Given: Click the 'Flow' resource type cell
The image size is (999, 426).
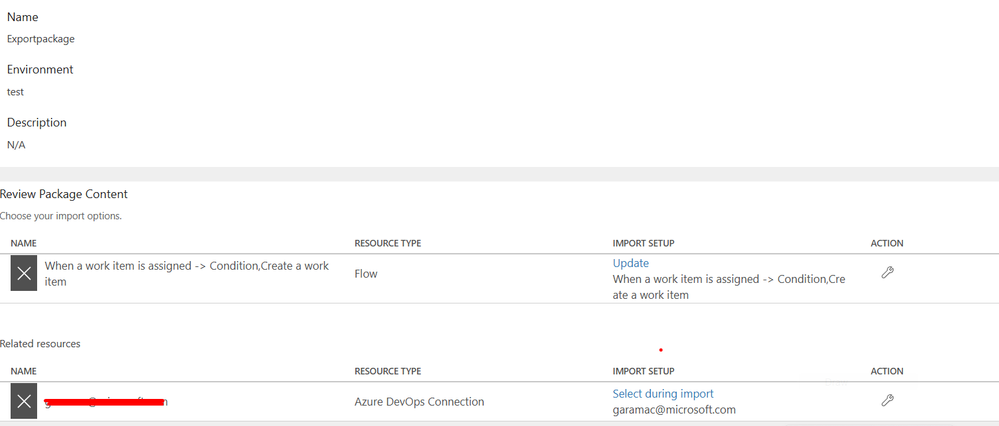Looking at the screenshot, I should tap(366, 274).
